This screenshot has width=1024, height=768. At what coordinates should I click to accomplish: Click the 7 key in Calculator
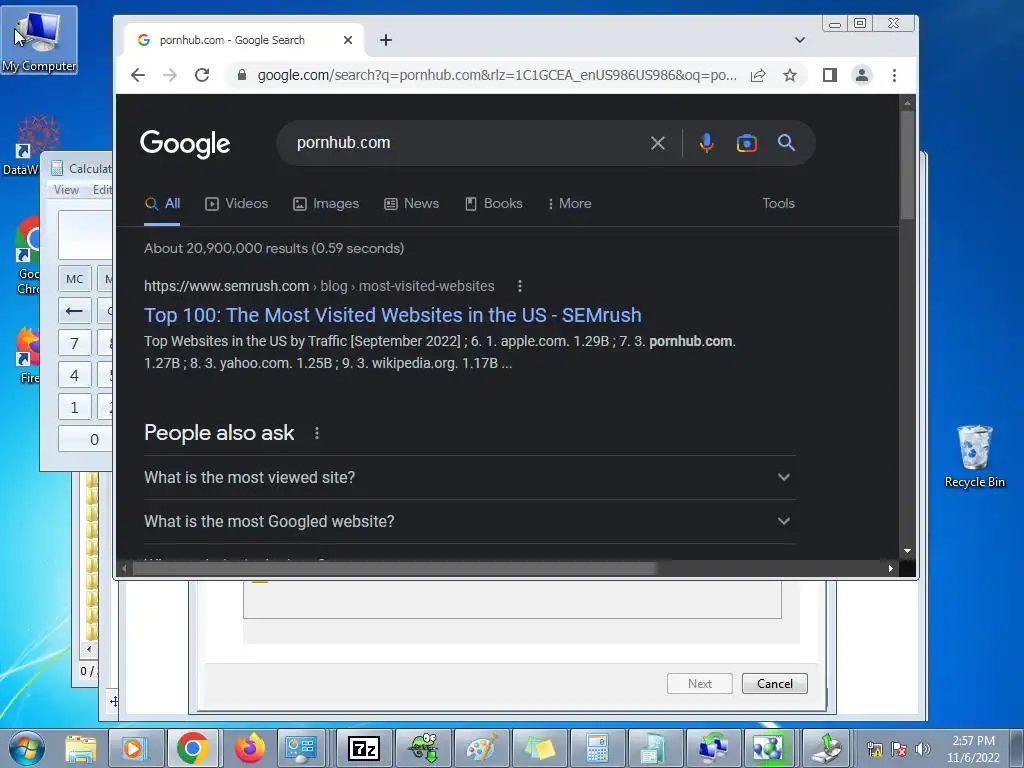click(74, 344)
